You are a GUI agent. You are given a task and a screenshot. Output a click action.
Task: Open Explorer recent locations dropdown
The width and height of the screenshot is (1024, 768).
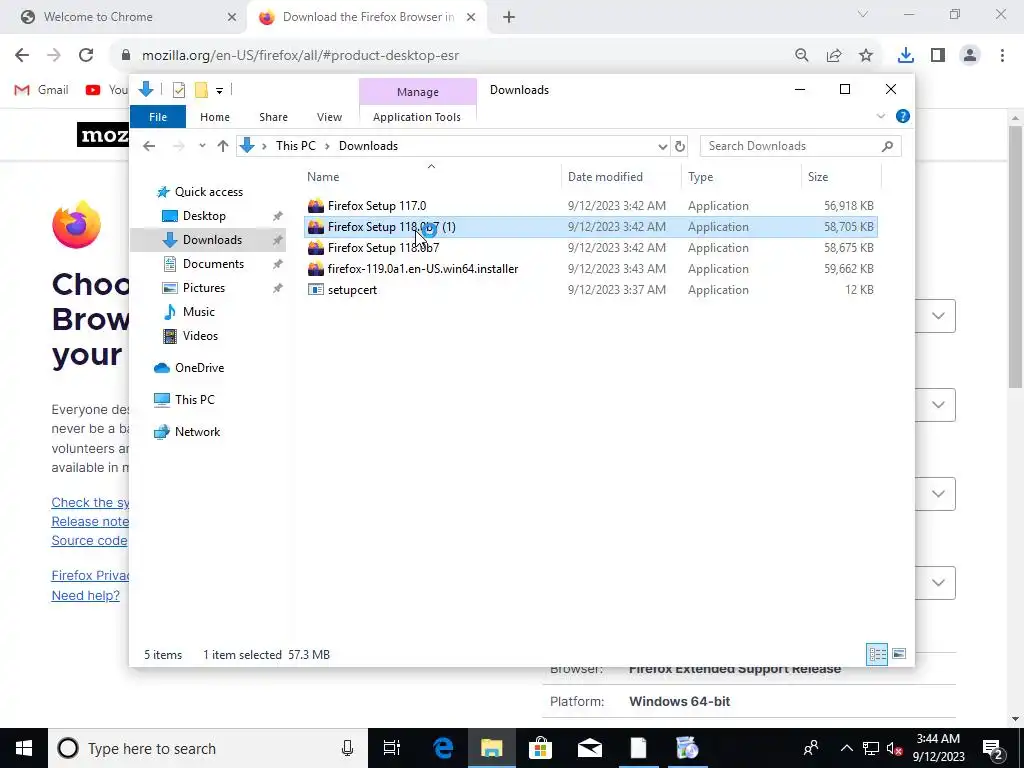tap(202, 146)
